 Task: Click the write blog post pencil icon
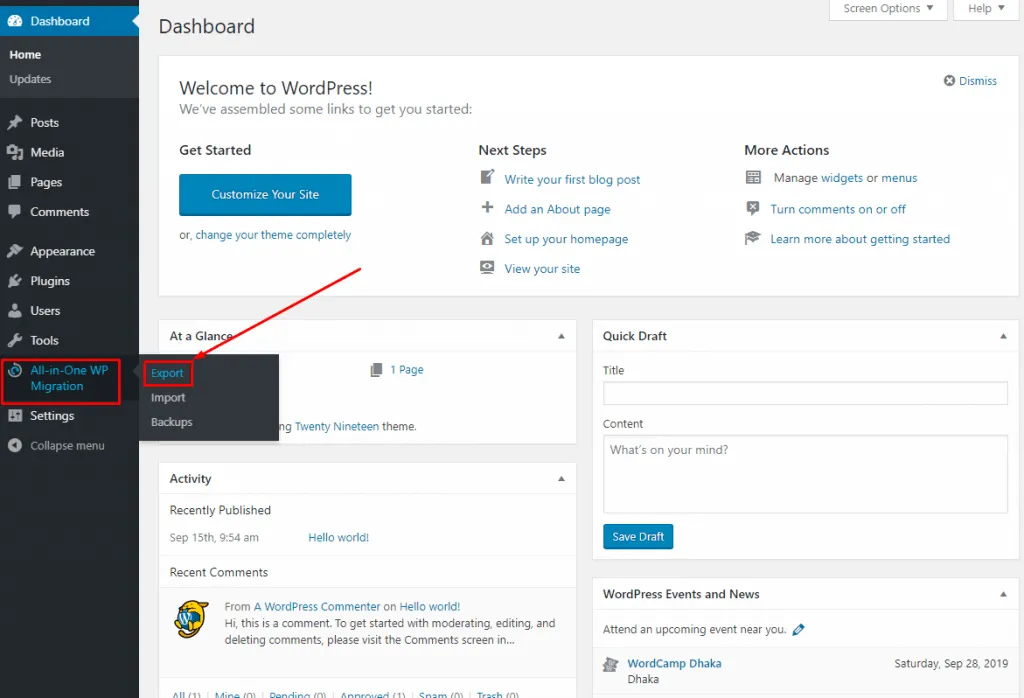pos(487,177)
